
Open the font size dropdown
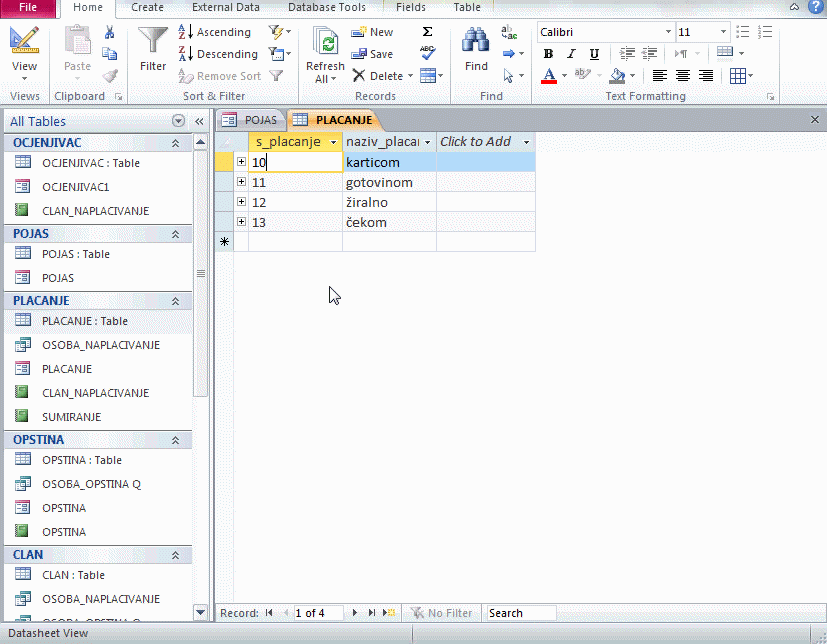(724, 32)
